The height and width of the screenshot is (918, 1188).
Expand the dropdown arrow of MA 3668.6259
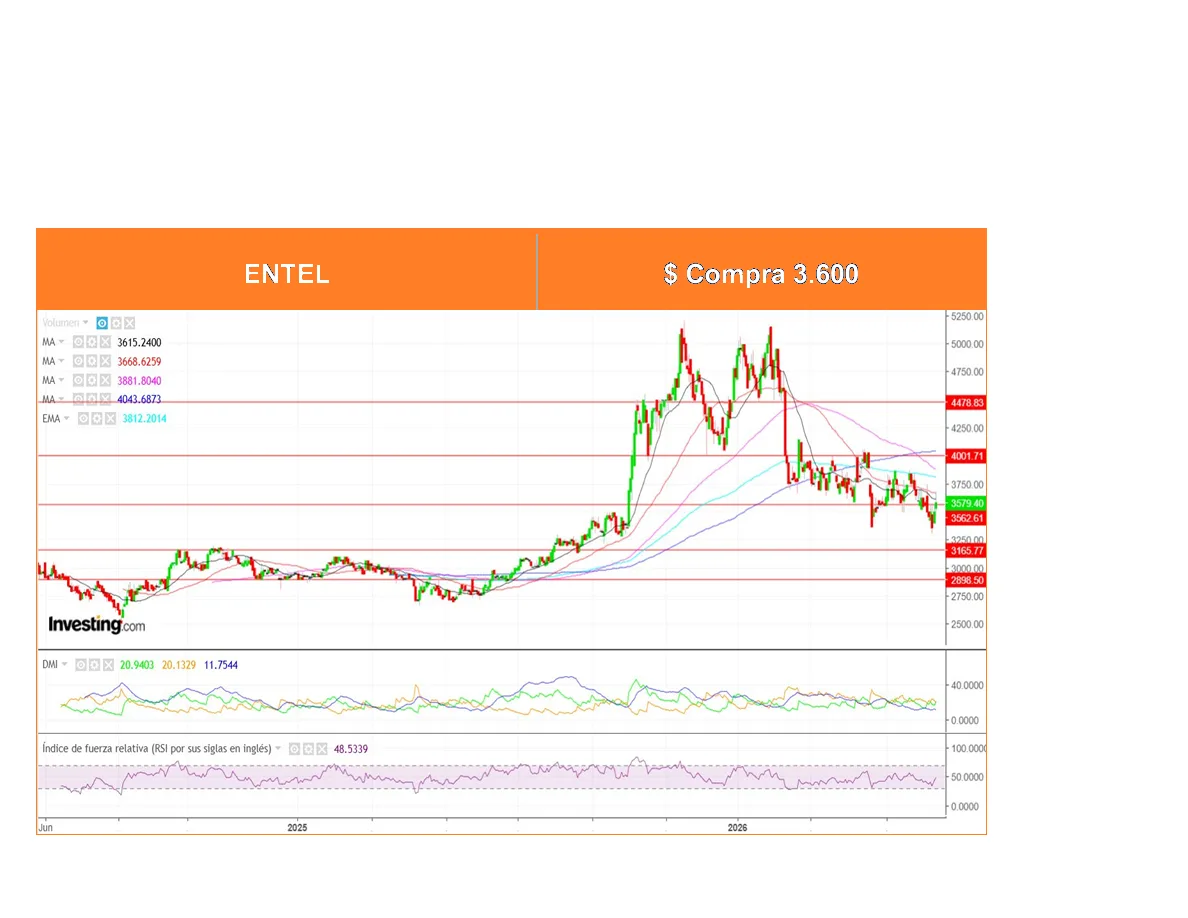tap(62, 361)
